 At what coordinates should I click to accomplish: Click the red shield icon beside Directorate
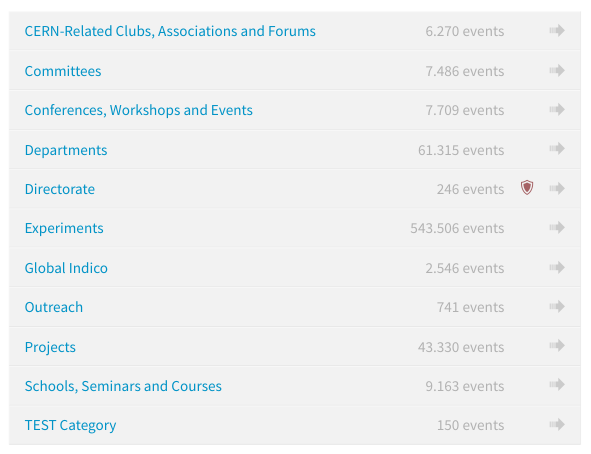pyautogui.click(x=527, y=188)
